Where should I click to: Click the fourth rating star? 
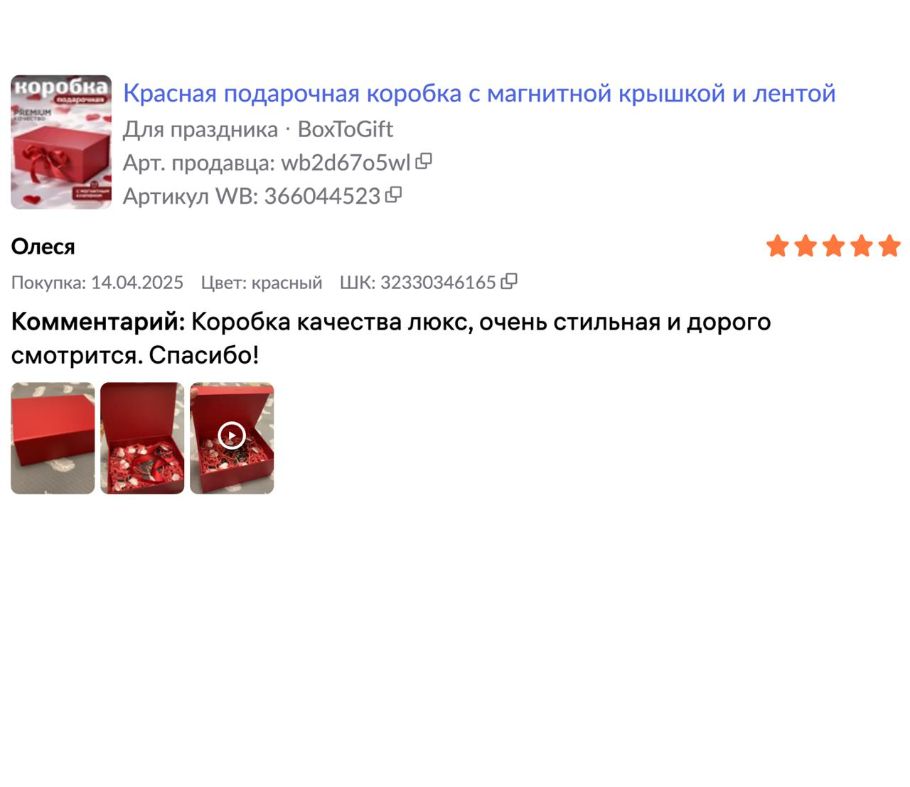click(x=861, y=246)
